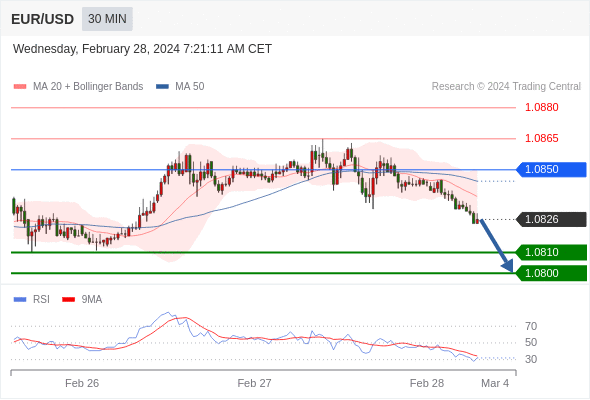This screenshot has height=400, width=590.
Task: Click the Feb 26 axis label
Action: [82, 383]
